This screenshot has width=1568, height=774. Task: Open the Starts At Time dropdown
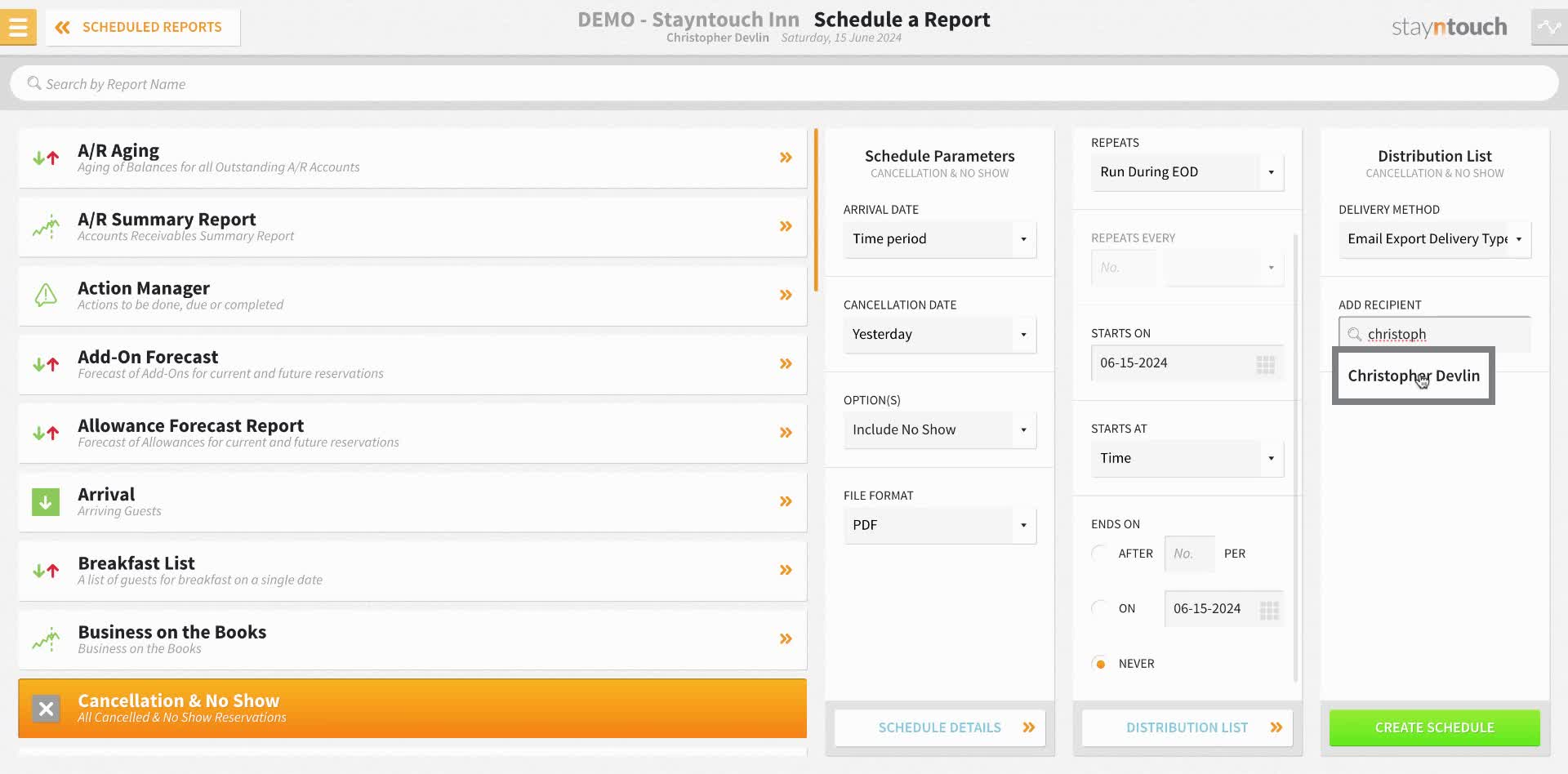click(1187, 459)
